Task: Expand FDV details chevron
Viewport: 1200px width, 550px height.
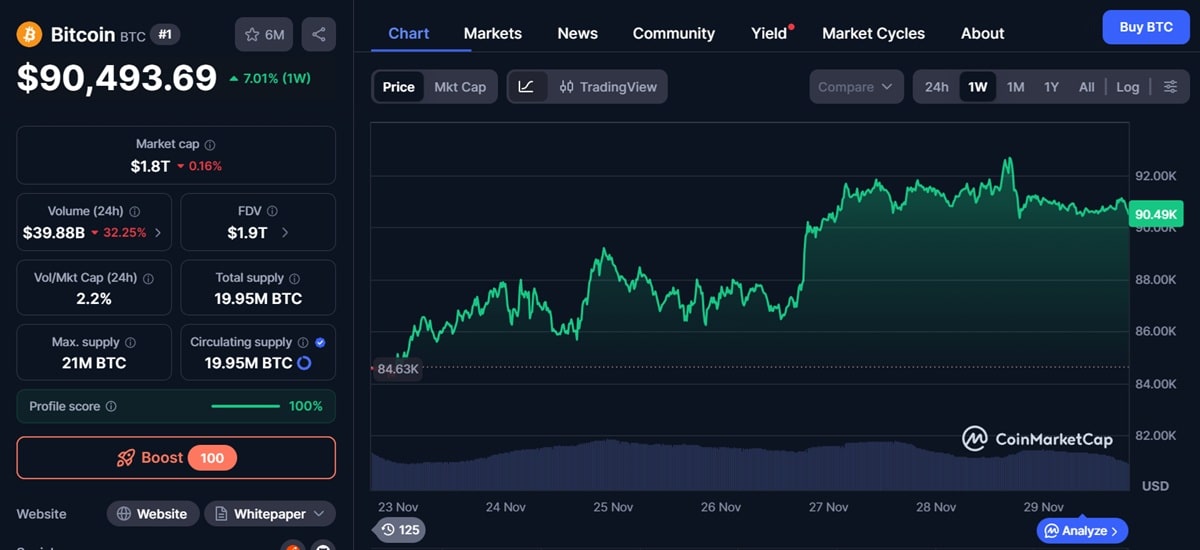Action: pyautogui.click(x=285, y=233)
